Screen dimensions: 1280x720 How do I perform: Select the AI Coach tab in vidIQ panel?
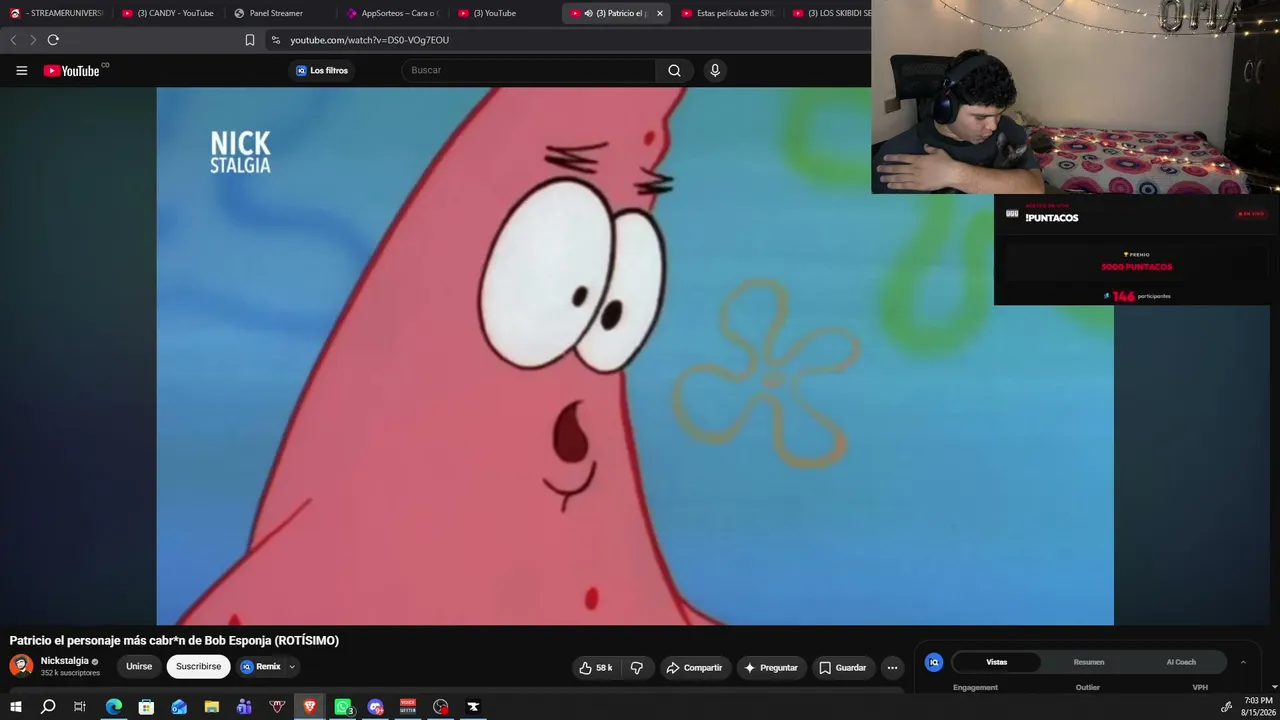click(x=1181, y=662)
